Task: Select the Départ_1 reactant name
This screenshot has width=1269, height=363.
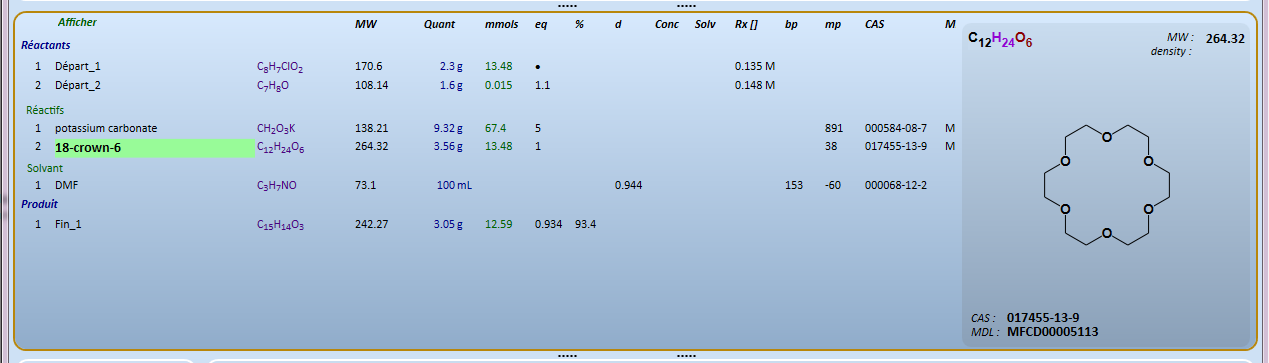Action: [78, 66]
